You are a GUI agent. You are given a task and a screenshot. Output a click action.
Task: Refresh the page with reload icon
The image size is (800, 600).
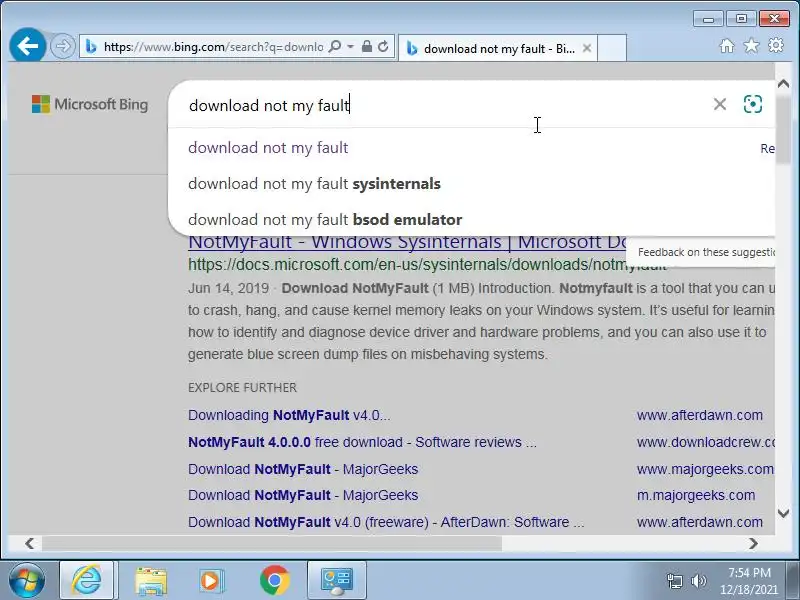pos(383,47)
